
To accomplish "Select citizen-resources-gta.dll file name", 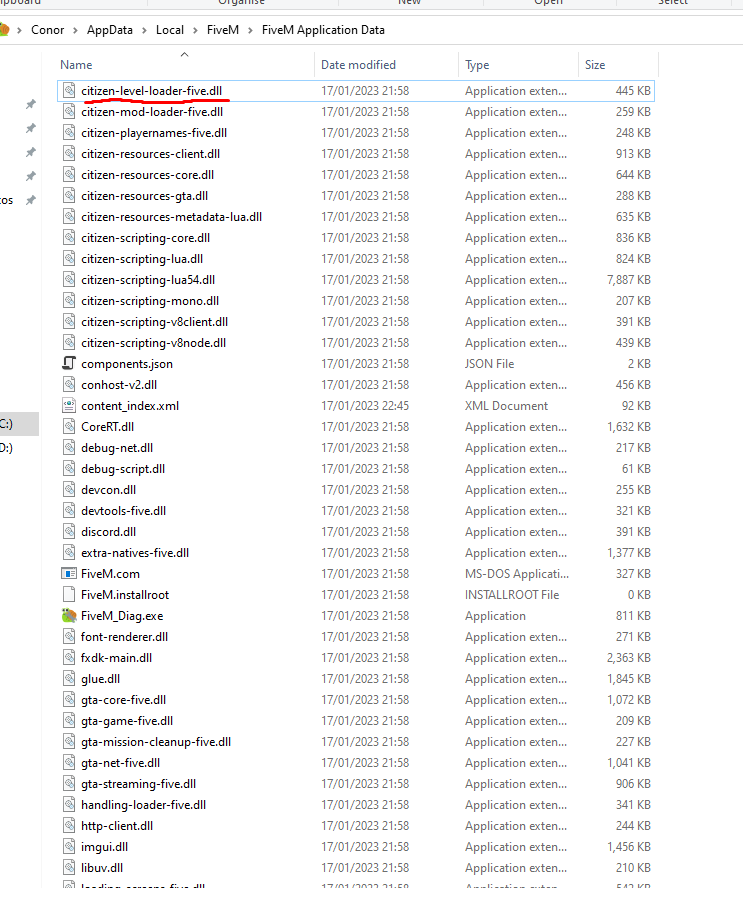I will click(x=145, y=196).
